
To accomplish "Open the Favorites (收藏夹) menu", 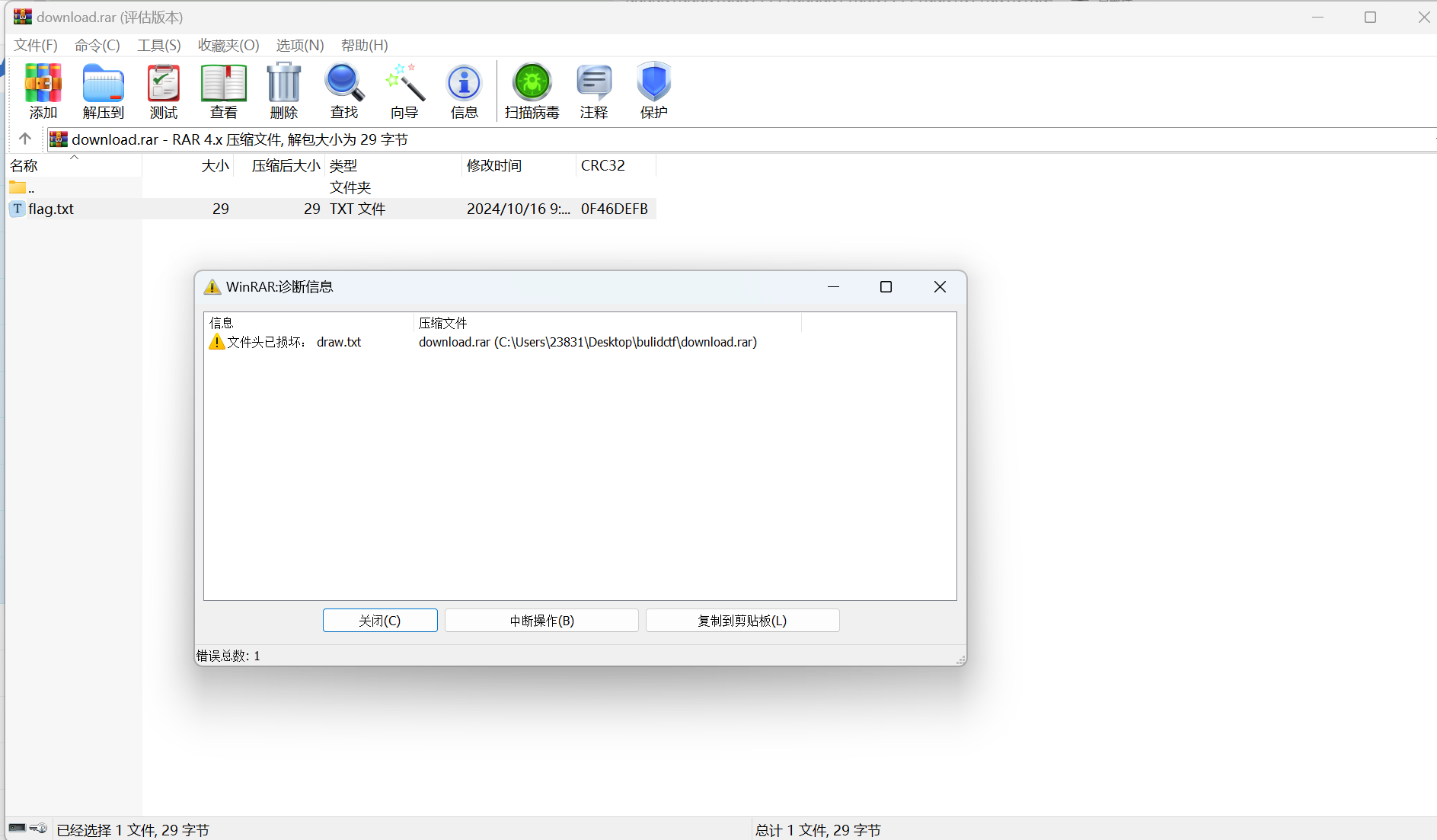I will click(228, 45).
